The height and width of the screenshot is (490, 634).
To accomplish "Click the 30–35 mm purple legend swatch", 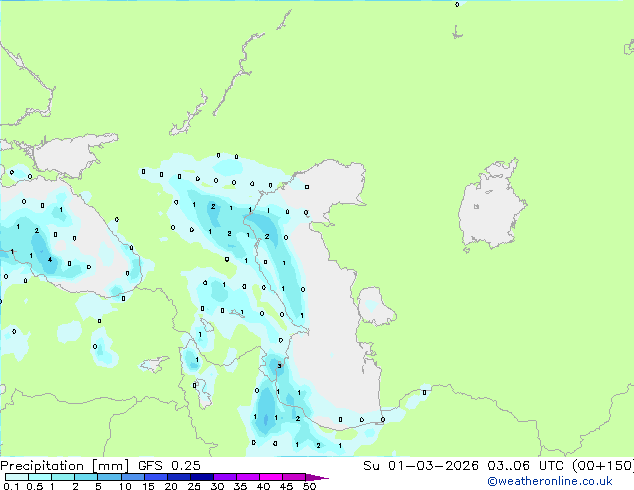I will tap(224, 477).
